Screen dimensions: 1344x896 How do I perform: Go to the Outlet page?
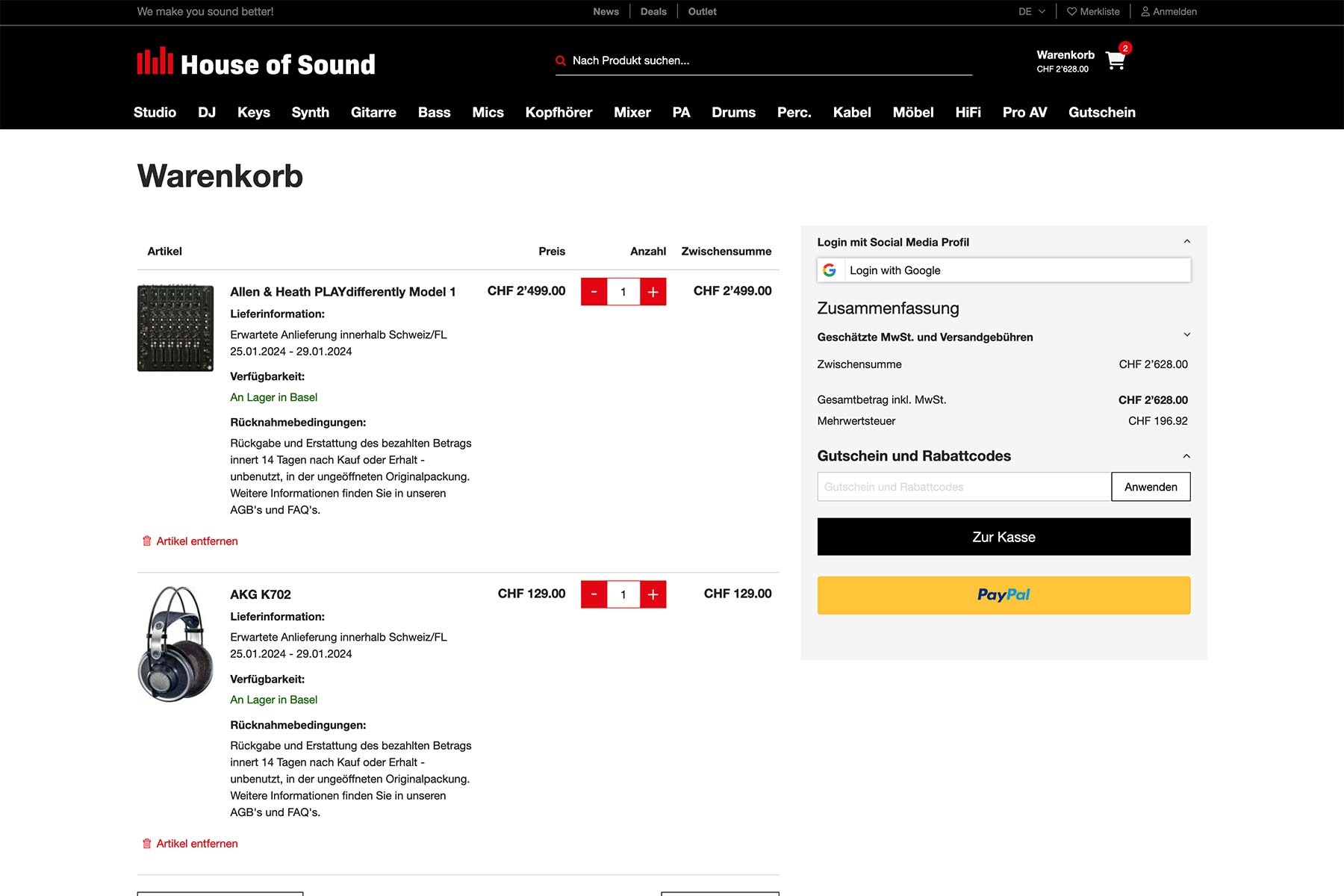[x=702, y=11]
